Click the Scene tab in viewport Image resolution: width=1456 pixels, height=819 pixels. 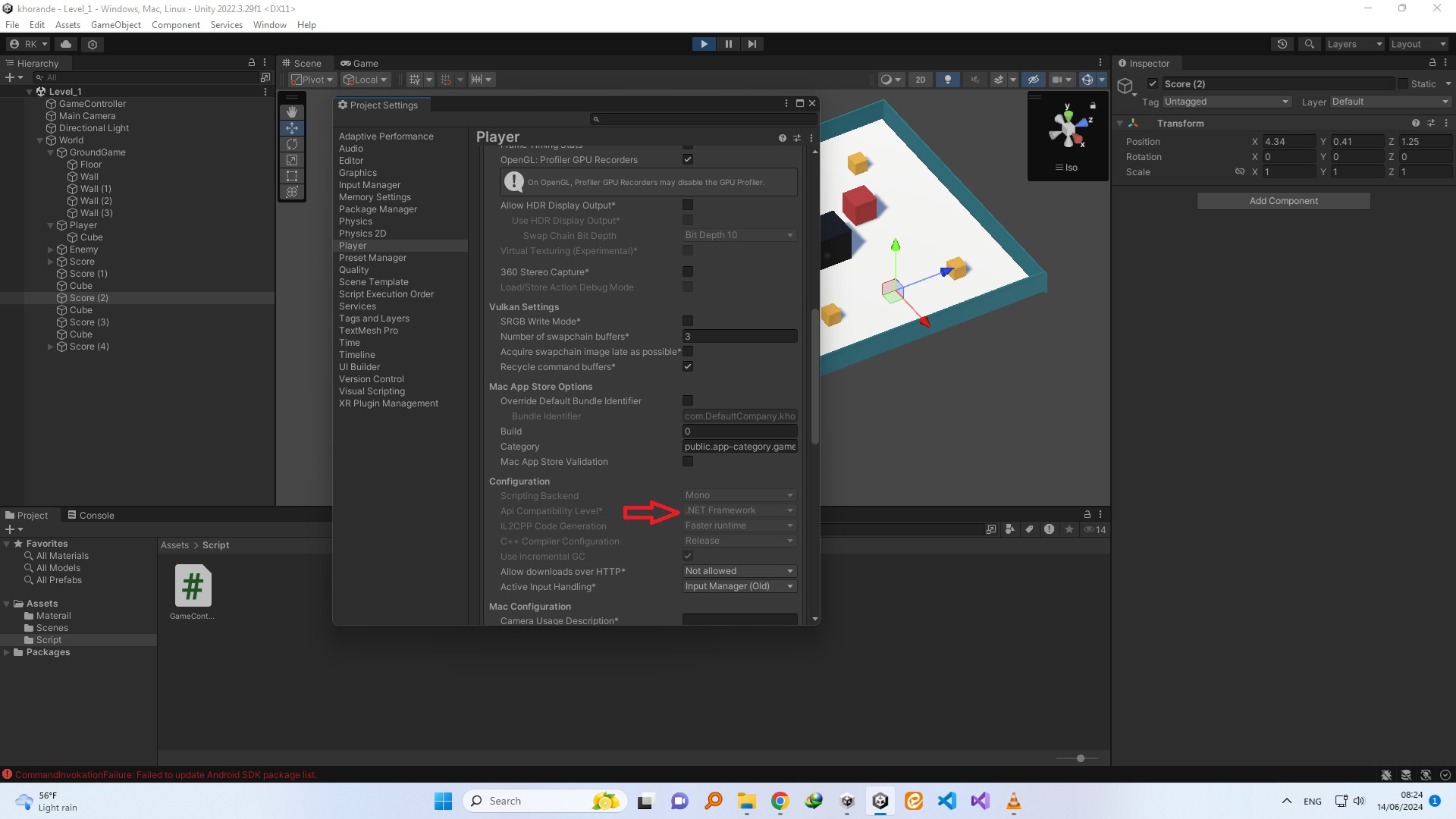[307, 62]
